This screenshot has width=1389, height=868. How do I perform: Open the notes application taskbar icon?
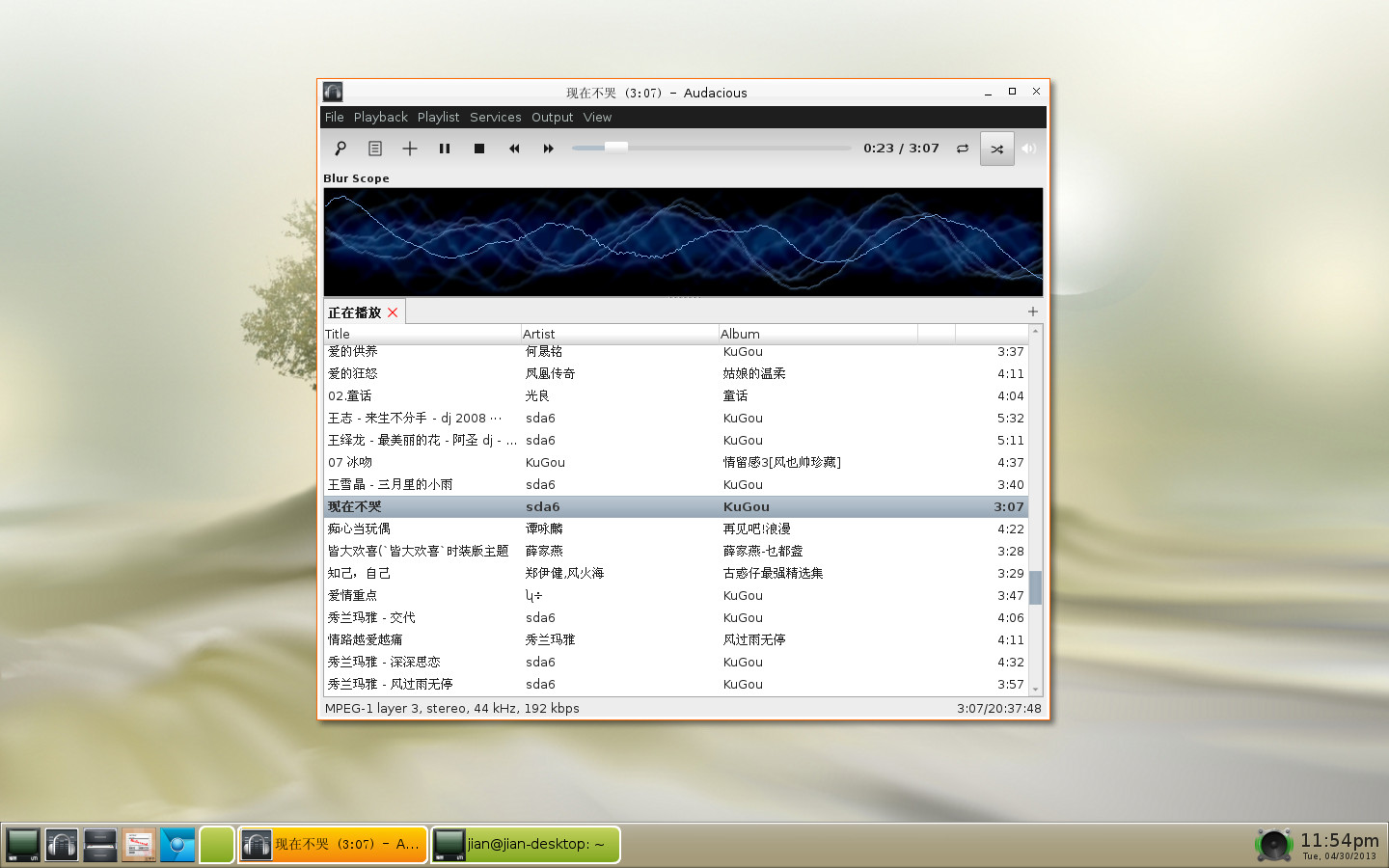pyautogui.click(x=139, y=845)
